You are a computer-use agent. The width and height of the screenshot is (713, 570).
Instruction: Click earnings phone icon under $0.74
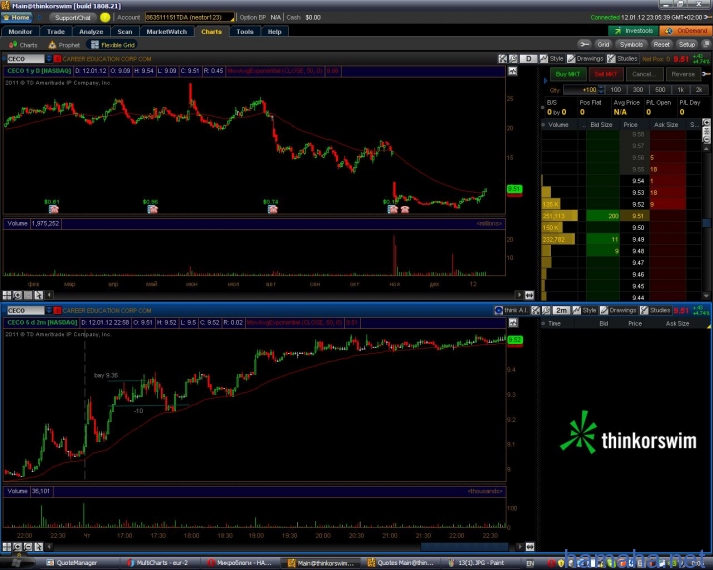[272, 209]
